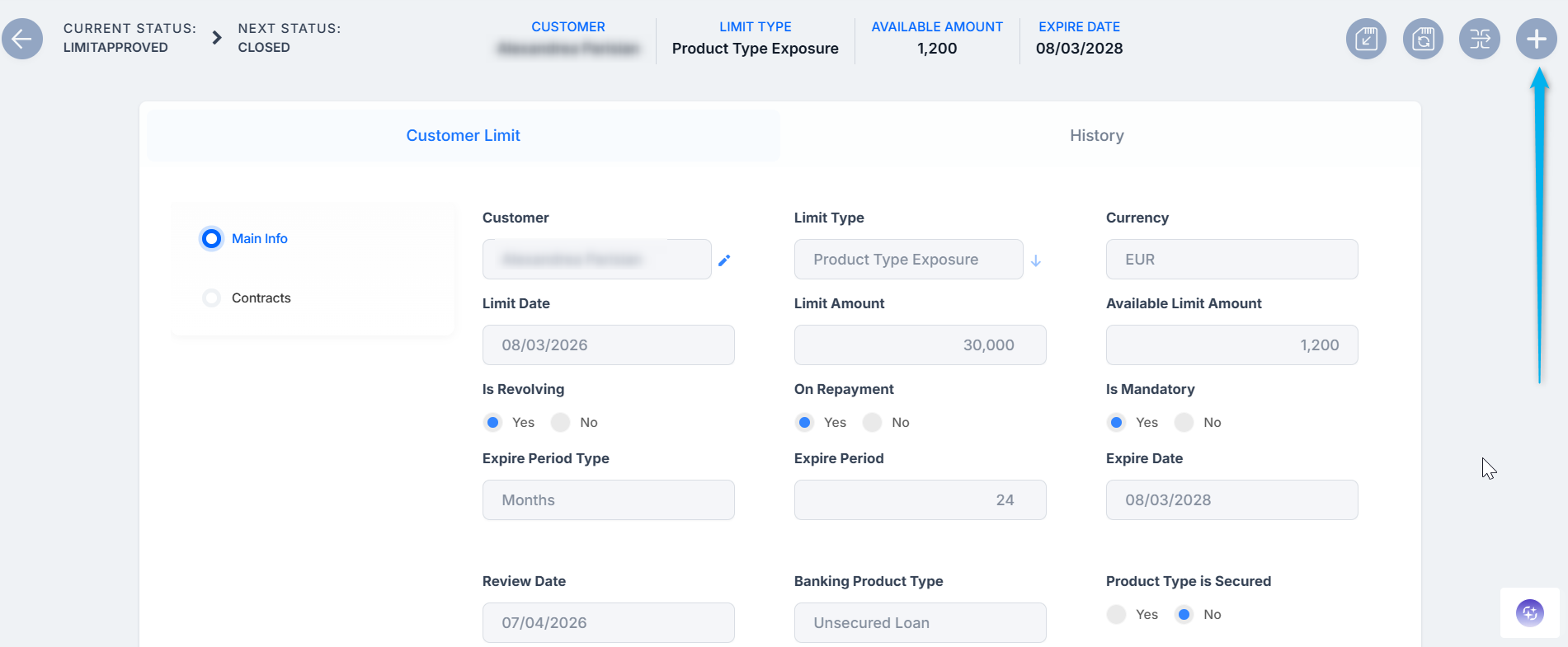The width and height of the screenshot is (1568, 647).
Task: Click the Limit Amount field showing 30,000
Action: tap(921, 345)
